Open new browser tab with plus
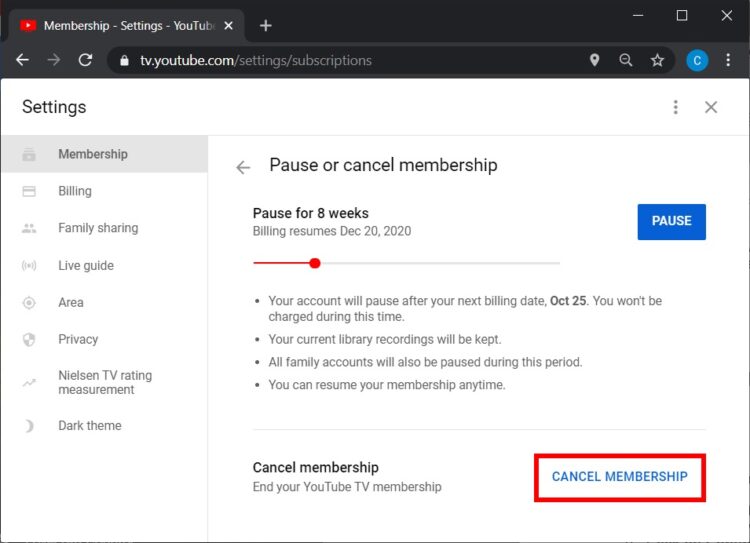This screenshot has height=543, width=750. click(x=265, y=25)
